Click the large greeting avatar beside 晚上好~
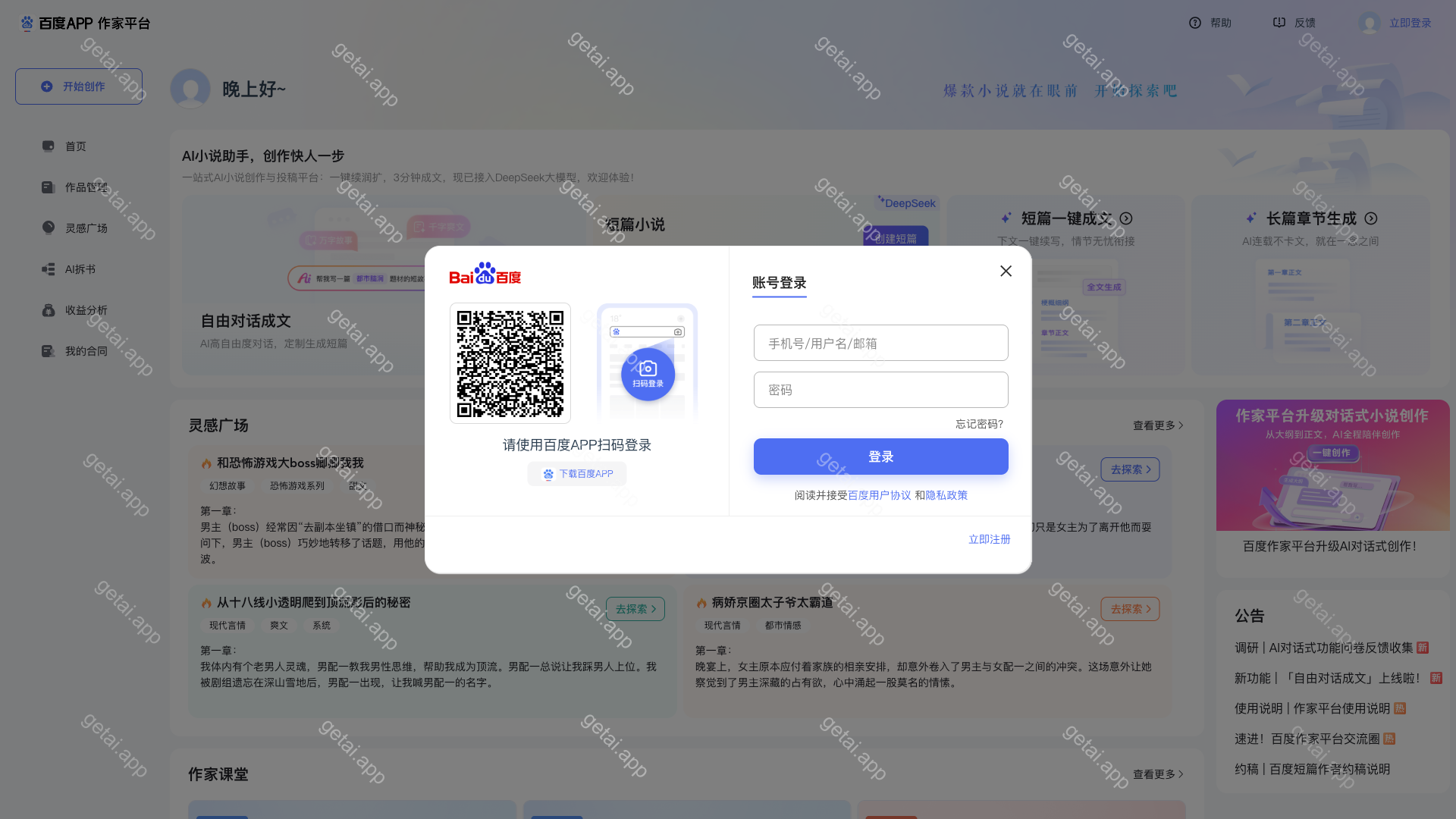The width and height of the screenshot is (1456, 819). pos(190,89)
